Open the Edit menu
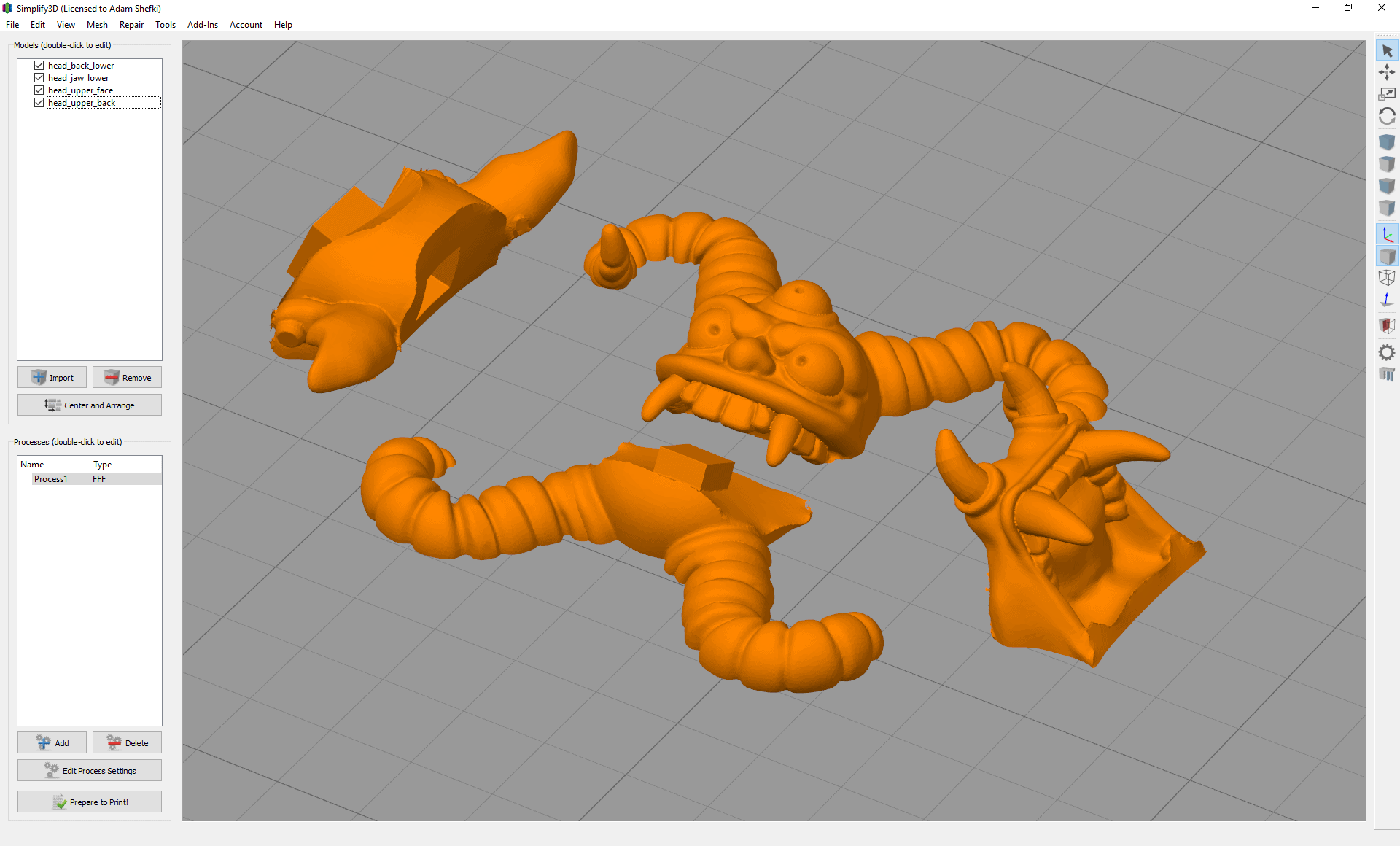Viewport: 1400px width, 846px height. (x=38, y=25)
